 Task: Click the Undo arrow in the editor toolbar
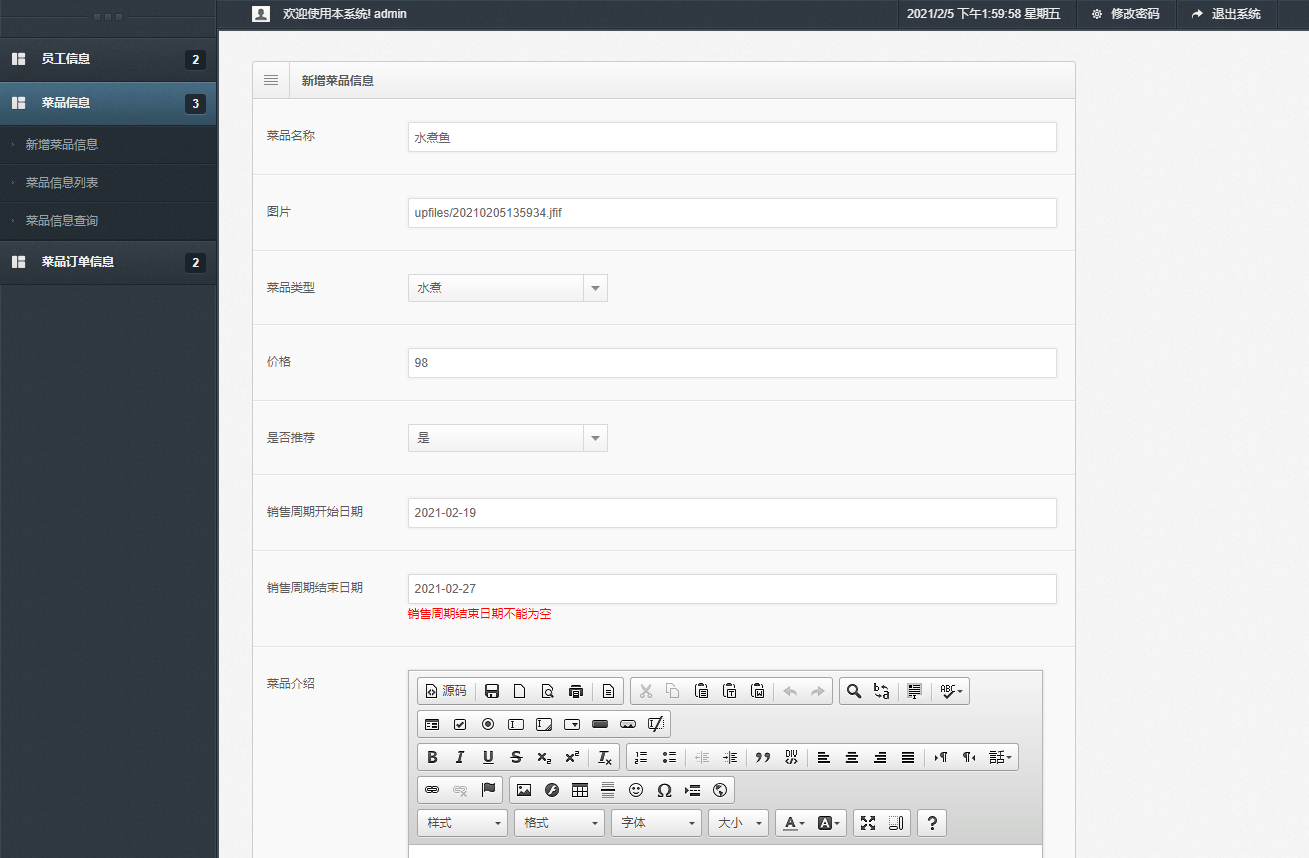[792, 690]
